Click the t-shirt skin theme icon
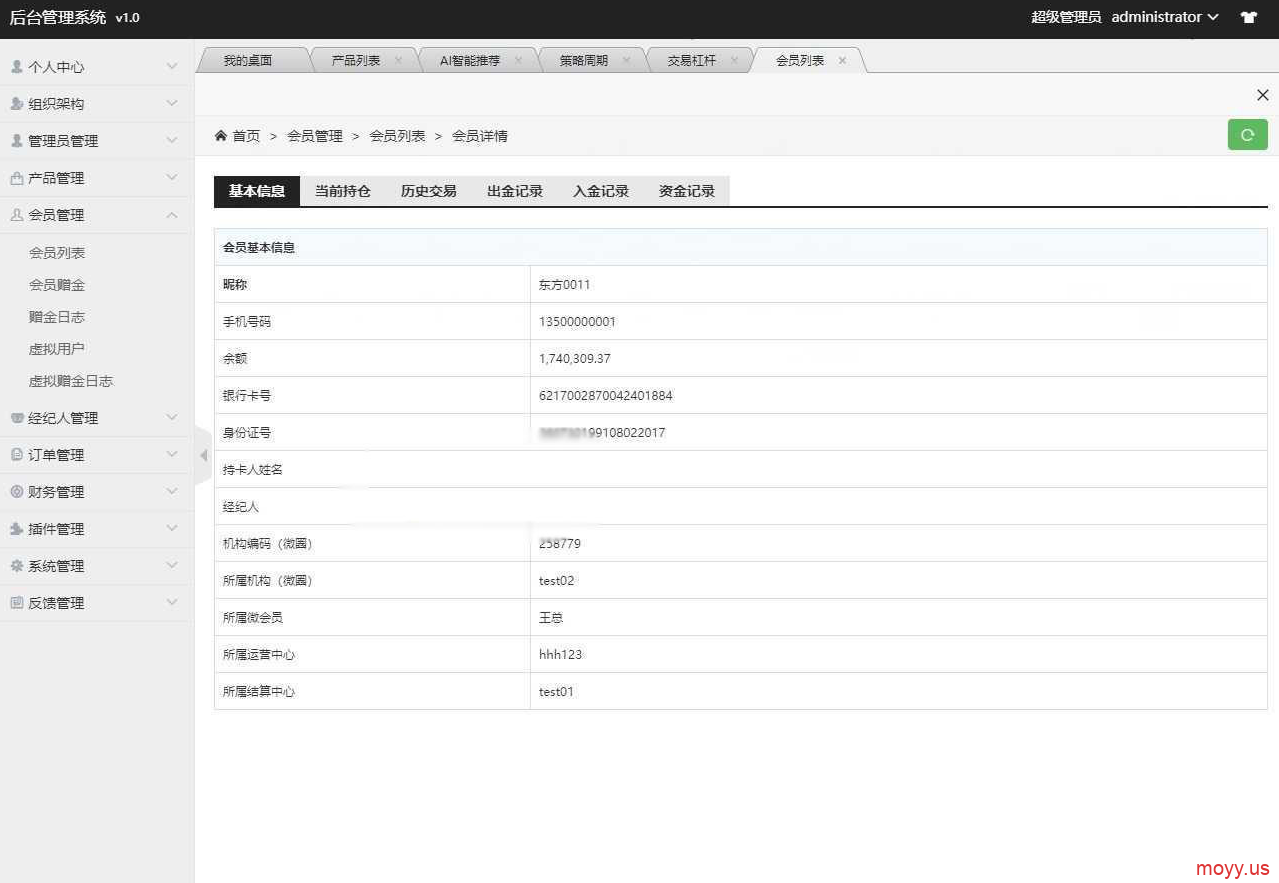 [1248, 17]
